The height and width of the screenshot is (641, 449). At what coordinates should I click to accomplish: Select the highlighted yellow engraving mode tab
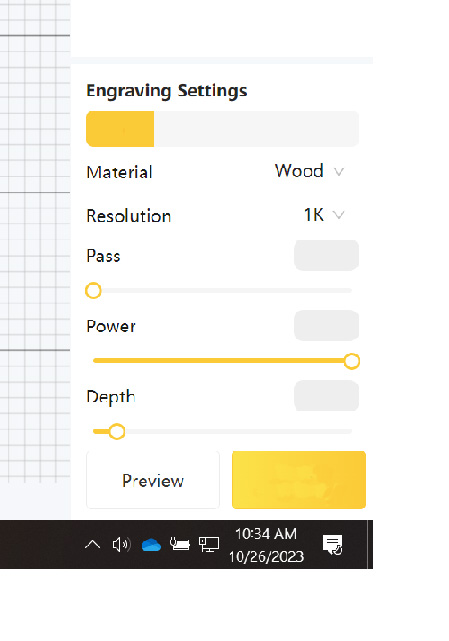click(x=120, y=129)
